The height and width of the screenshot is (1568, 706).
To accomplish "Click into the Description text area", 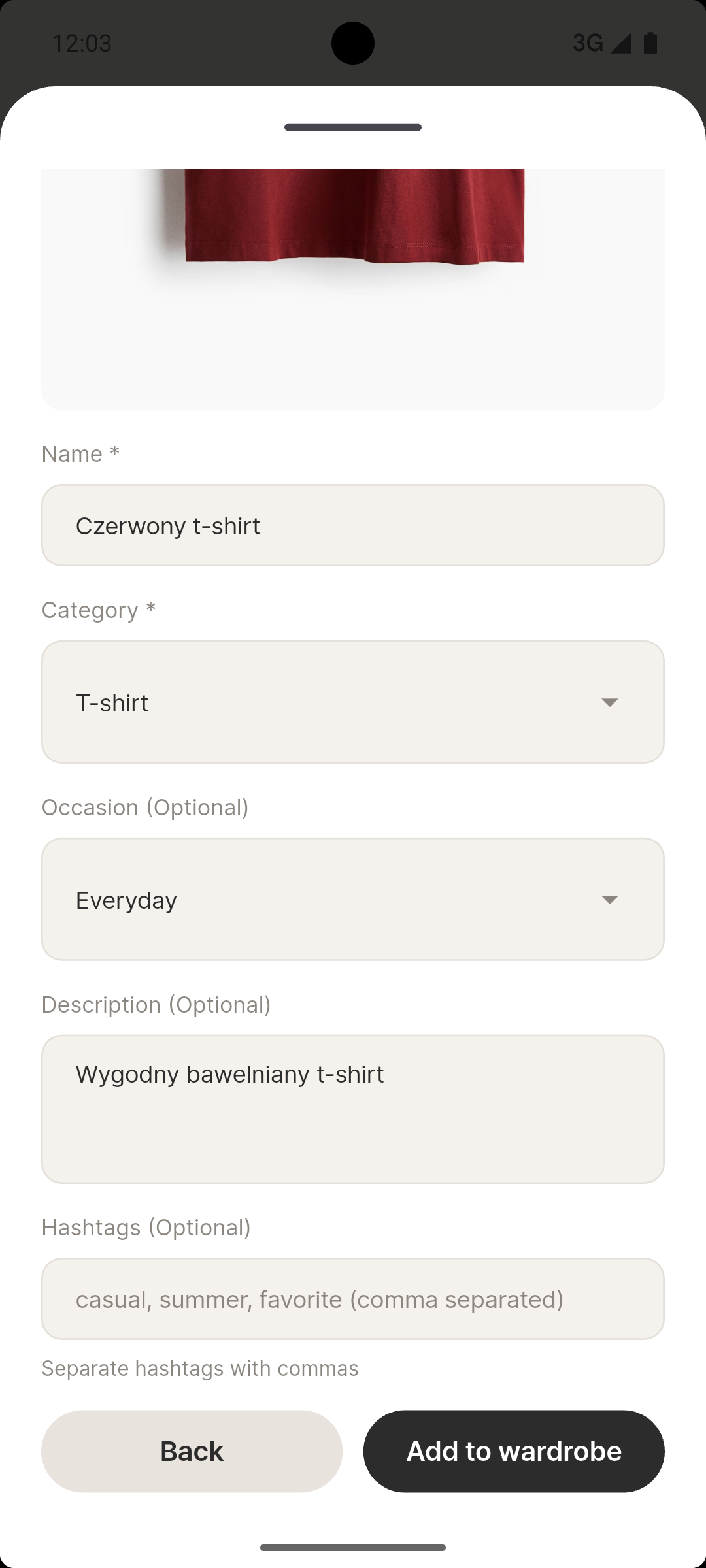I will pos(353,1109).
